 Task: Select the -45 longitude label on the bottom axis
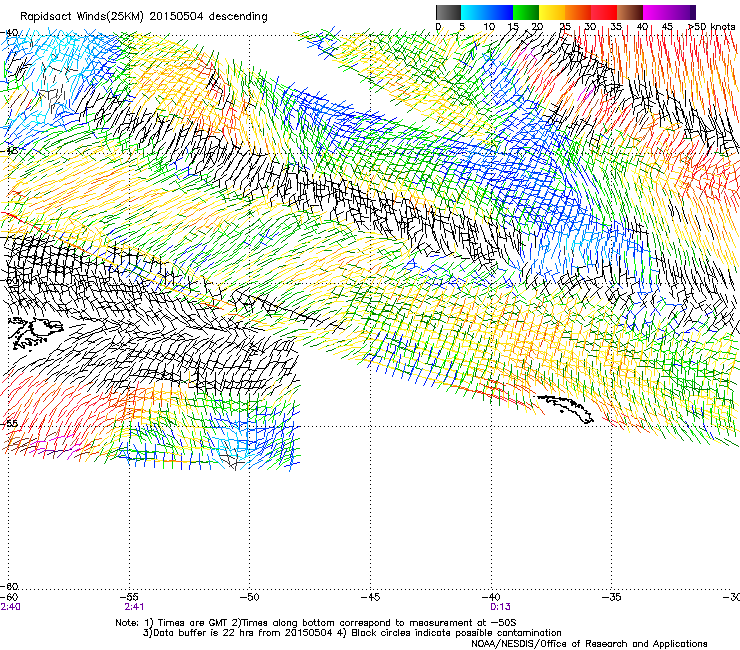[370, 597]
